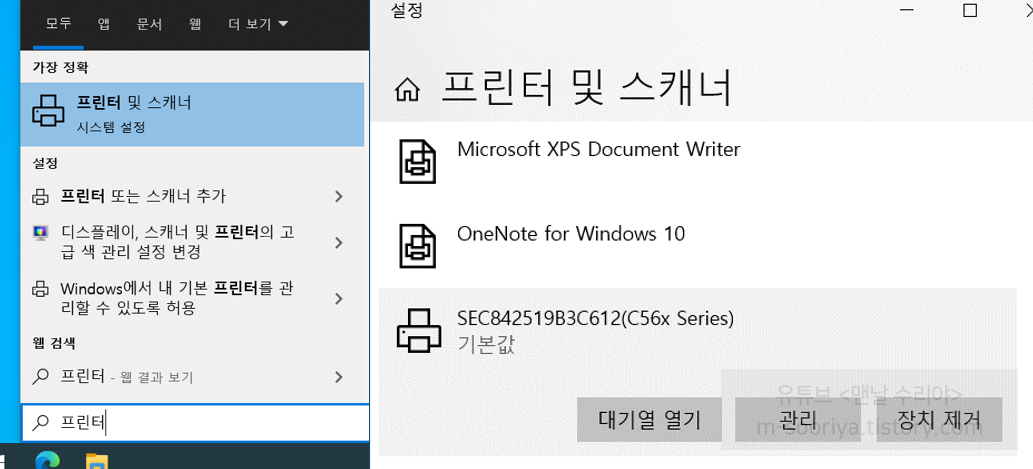The image size is (1033, 469).
Task: Click the 관리 button
Action: [798, 420]
